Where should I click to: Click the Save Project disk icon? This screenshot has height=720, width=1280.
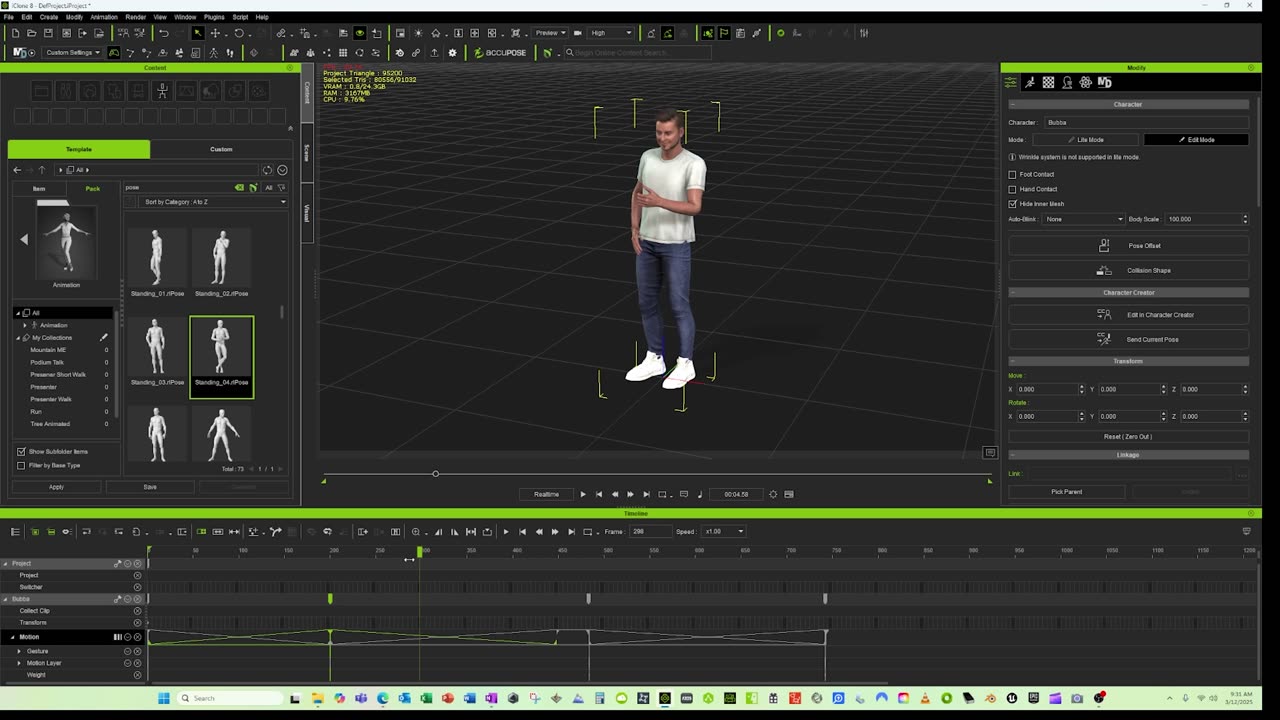pyautogui.click(x=47, y=33)
